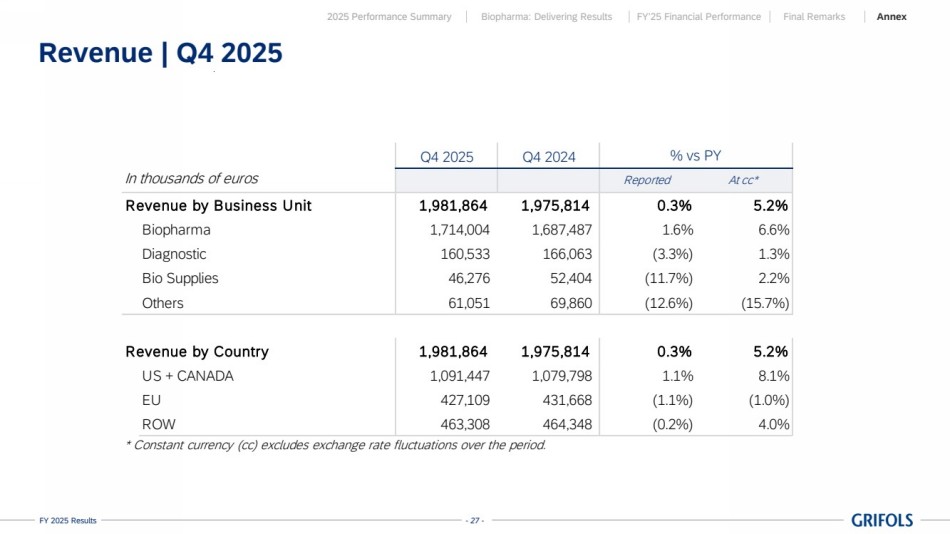Click the constant currency footnote text

pos(335,445)
